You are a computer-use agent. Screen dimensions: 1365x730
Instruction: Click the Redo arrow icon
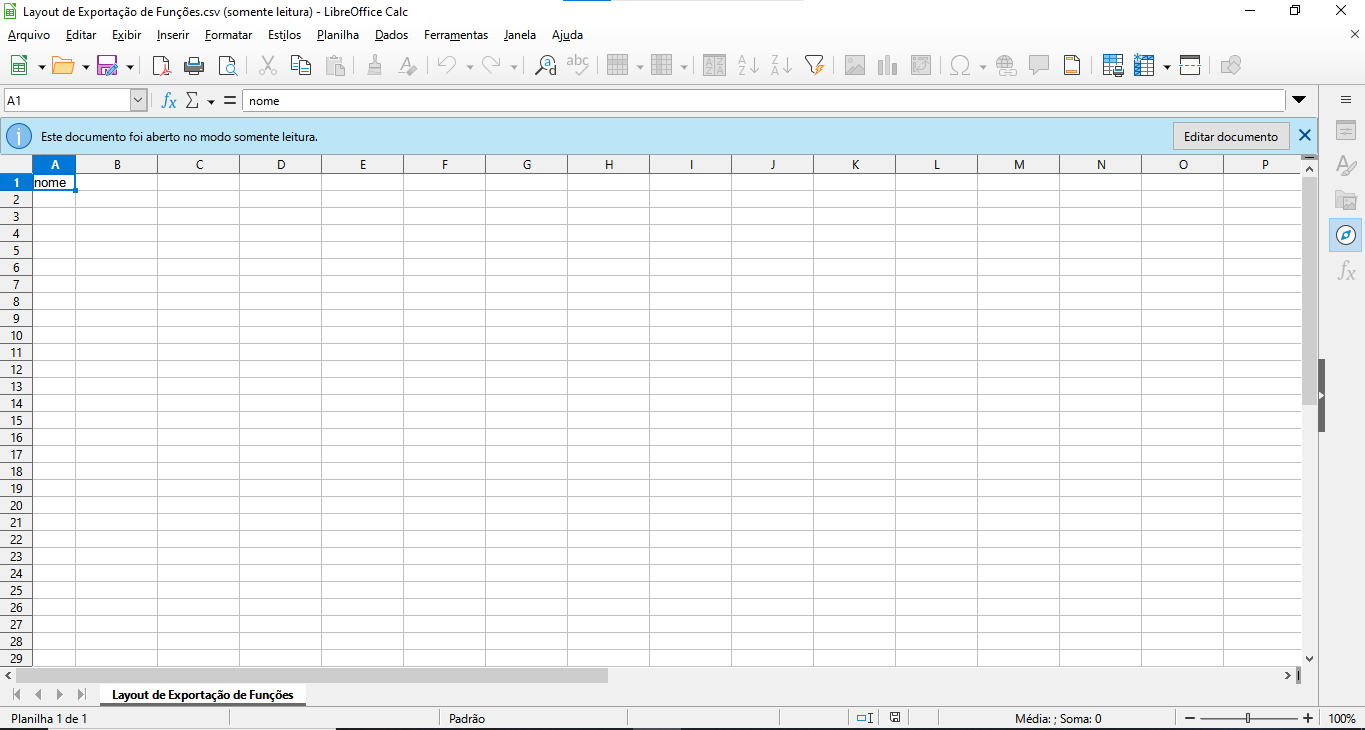491,66
